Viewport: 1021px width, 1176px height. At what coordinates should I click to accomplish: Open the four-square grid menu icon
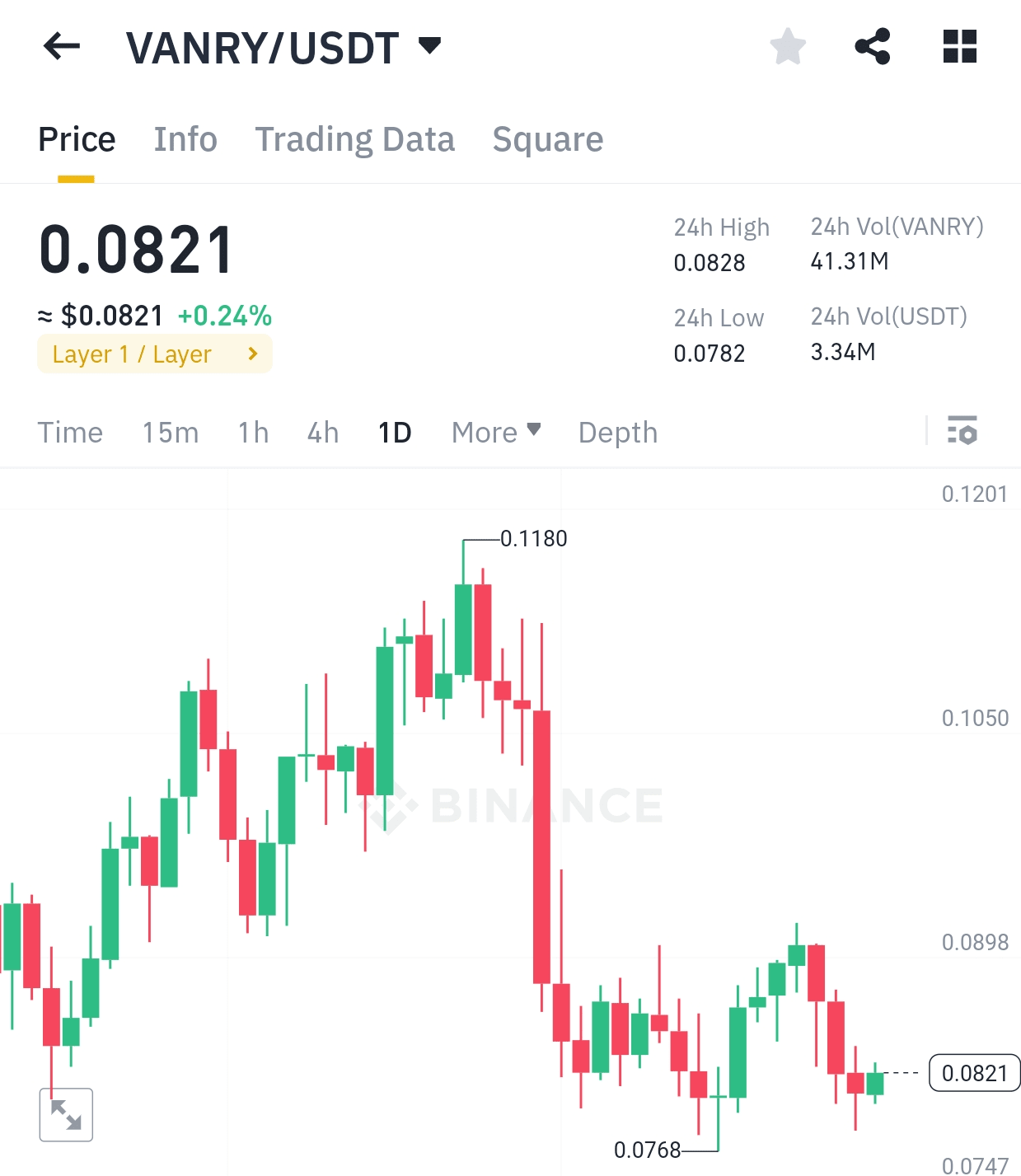click(x=960, y=46)
